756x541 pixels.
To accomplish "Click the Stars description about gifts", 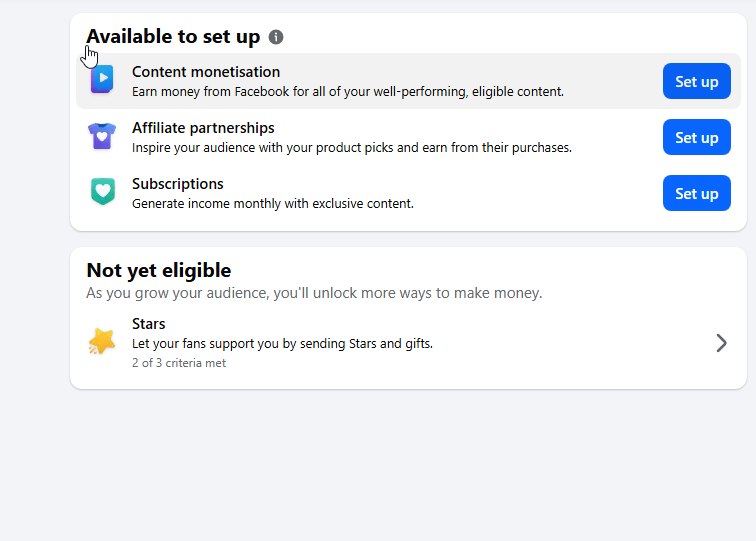I will (283, 344).
